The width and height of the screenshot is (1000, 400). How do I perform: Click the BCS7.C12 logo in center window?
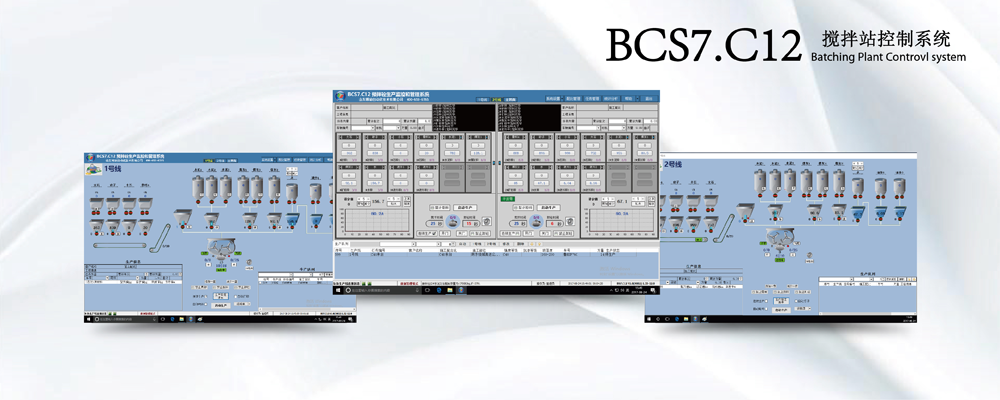(x=340, y=97)
